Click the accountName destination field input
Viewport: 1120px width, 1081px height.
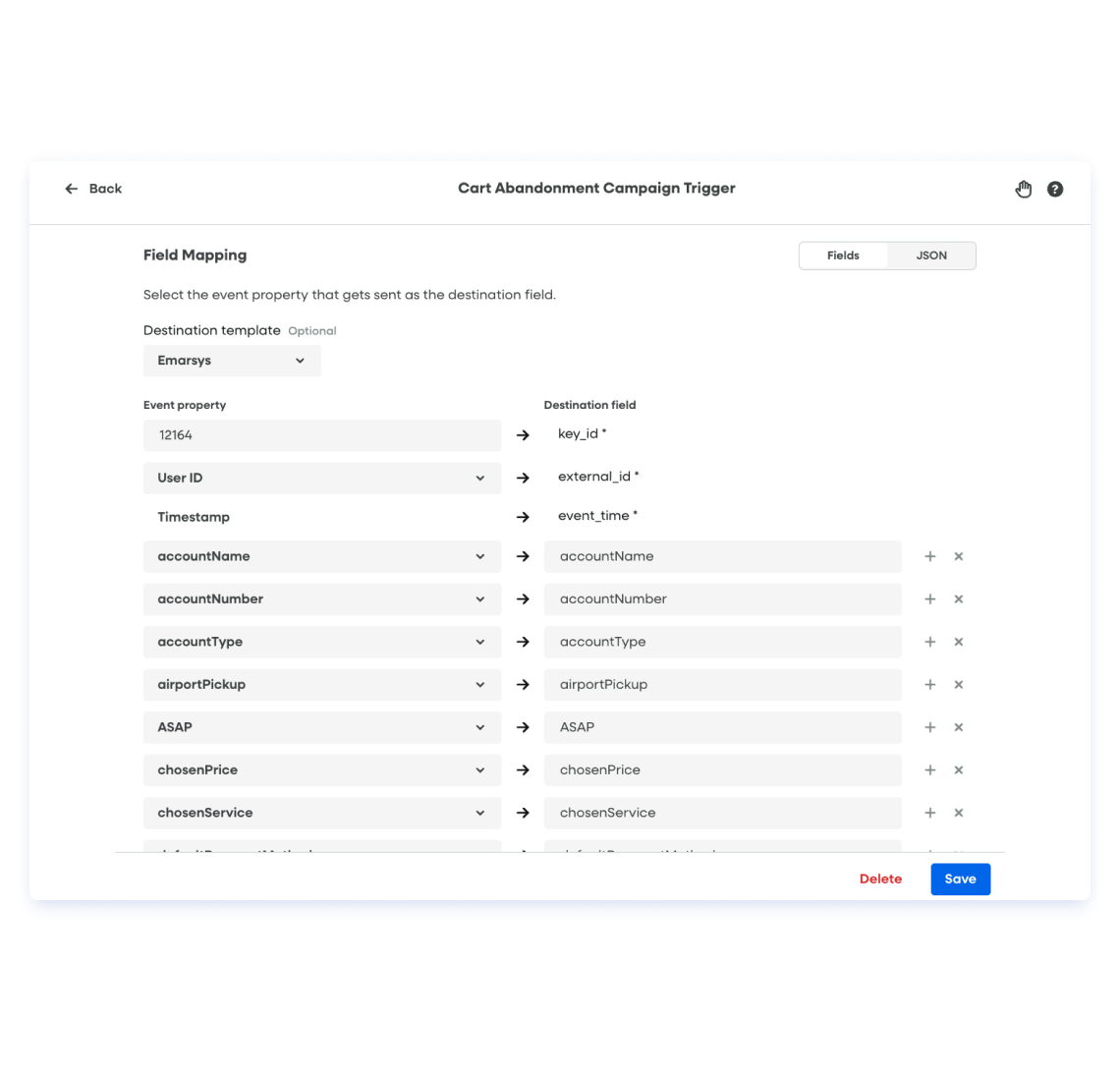click(x=723, y=556)
